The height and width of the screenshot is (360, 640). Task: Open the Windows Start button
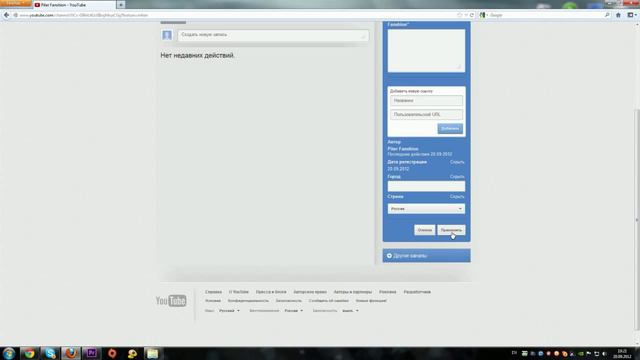click(x=9, y=353)
